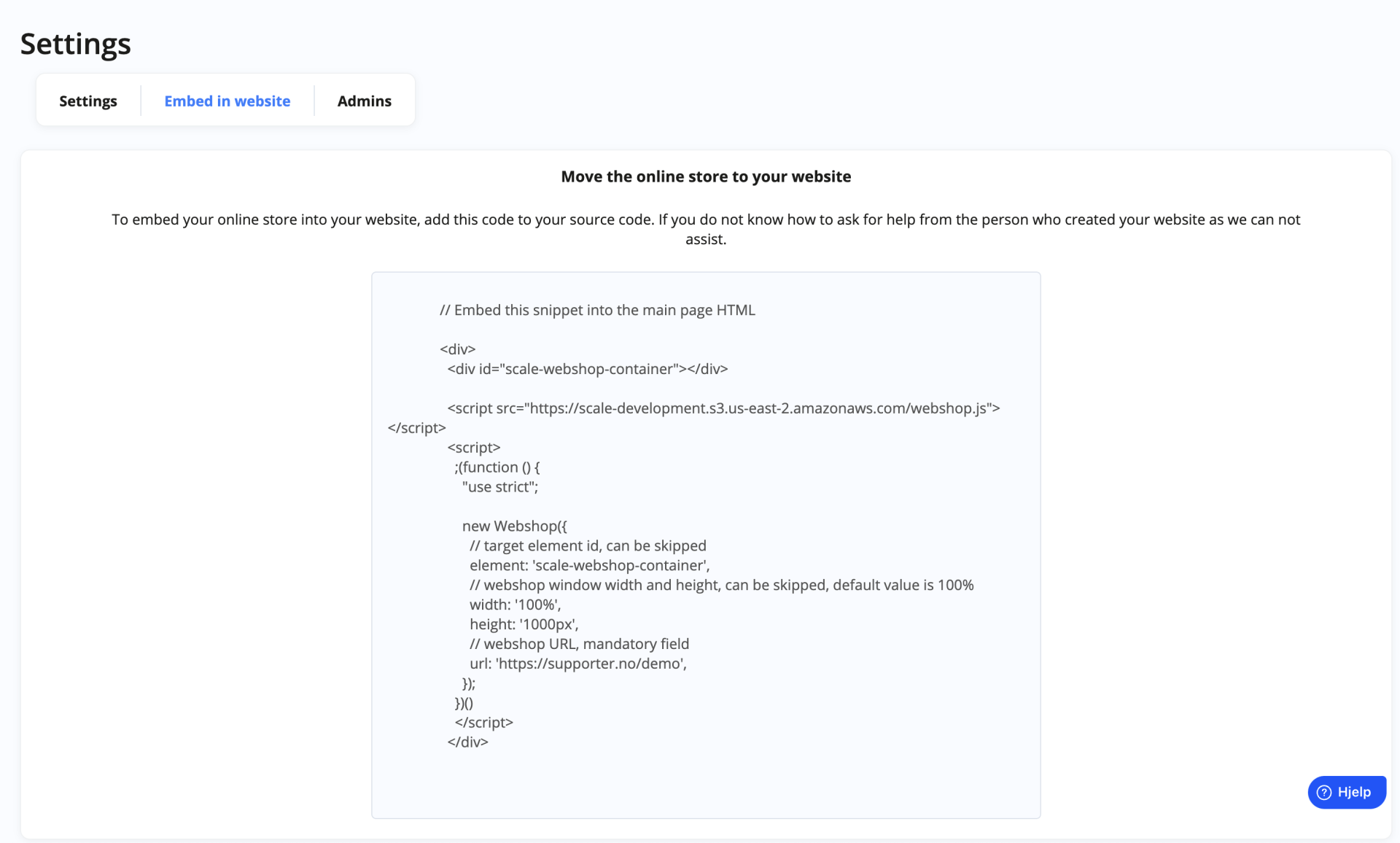Image resolution: width=1400 pixels, height=843 pixels.
Task: Click the 'new Webshop({' line
Action: 515,527
